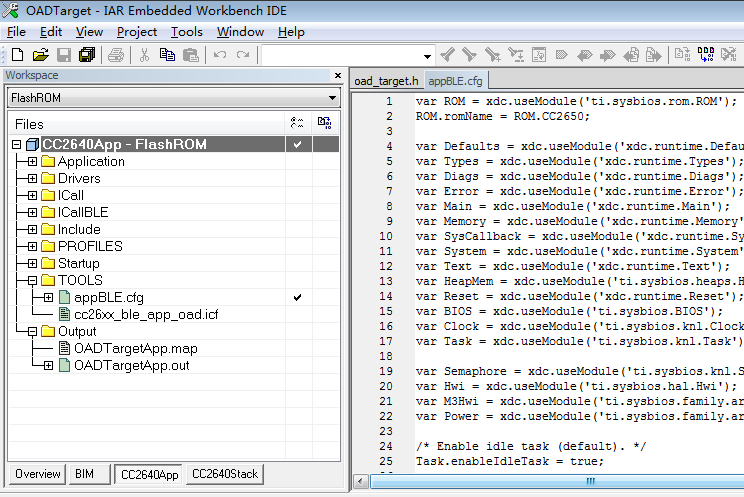744x497 pixels.
Task: Click the Navigate Forward icon
Action: [x=654, y=55]
